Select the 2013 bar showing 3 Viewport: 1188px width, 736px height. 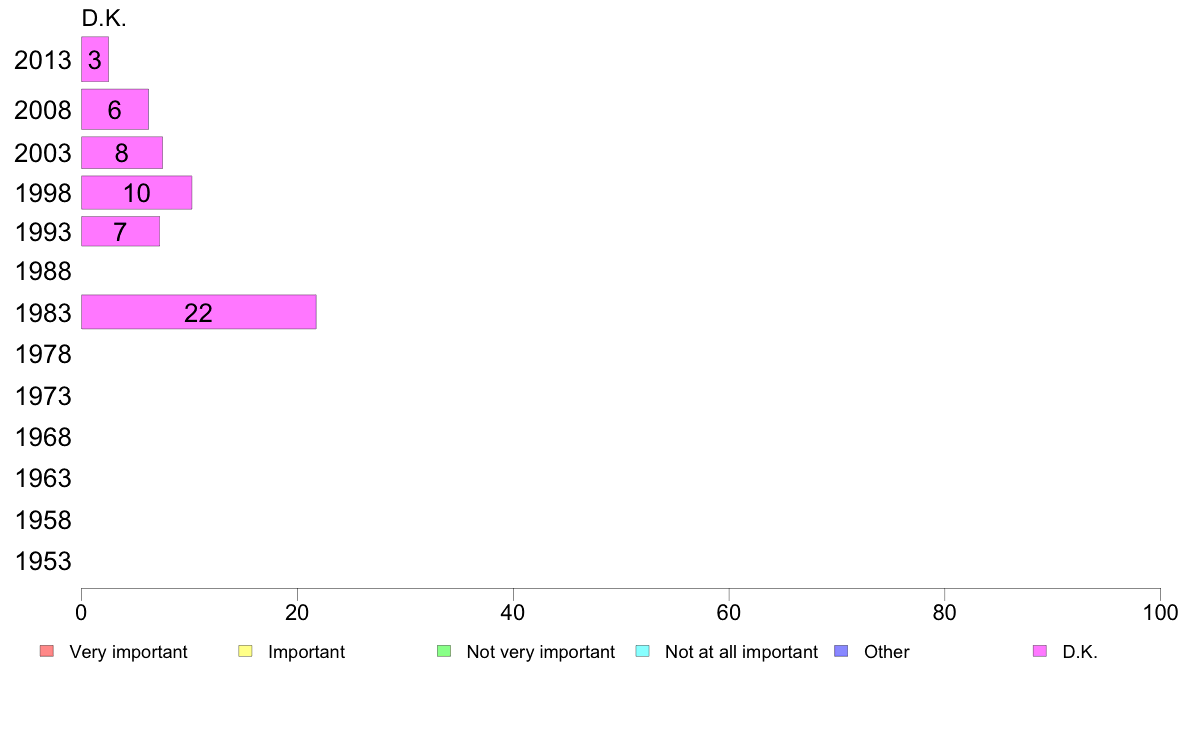click(95, 59)
